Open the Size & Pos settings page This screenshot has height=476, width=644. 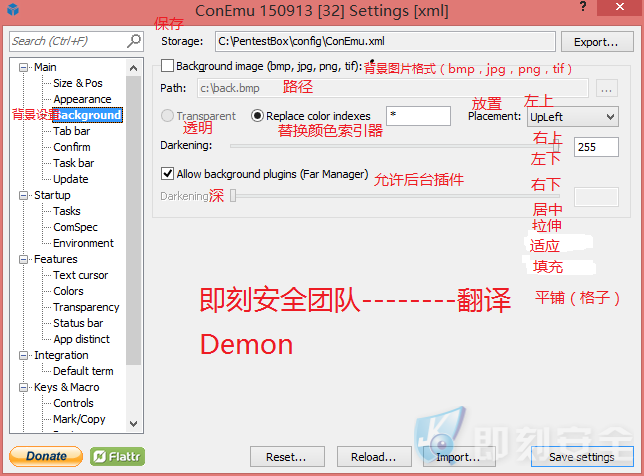[x=78, y=83]
